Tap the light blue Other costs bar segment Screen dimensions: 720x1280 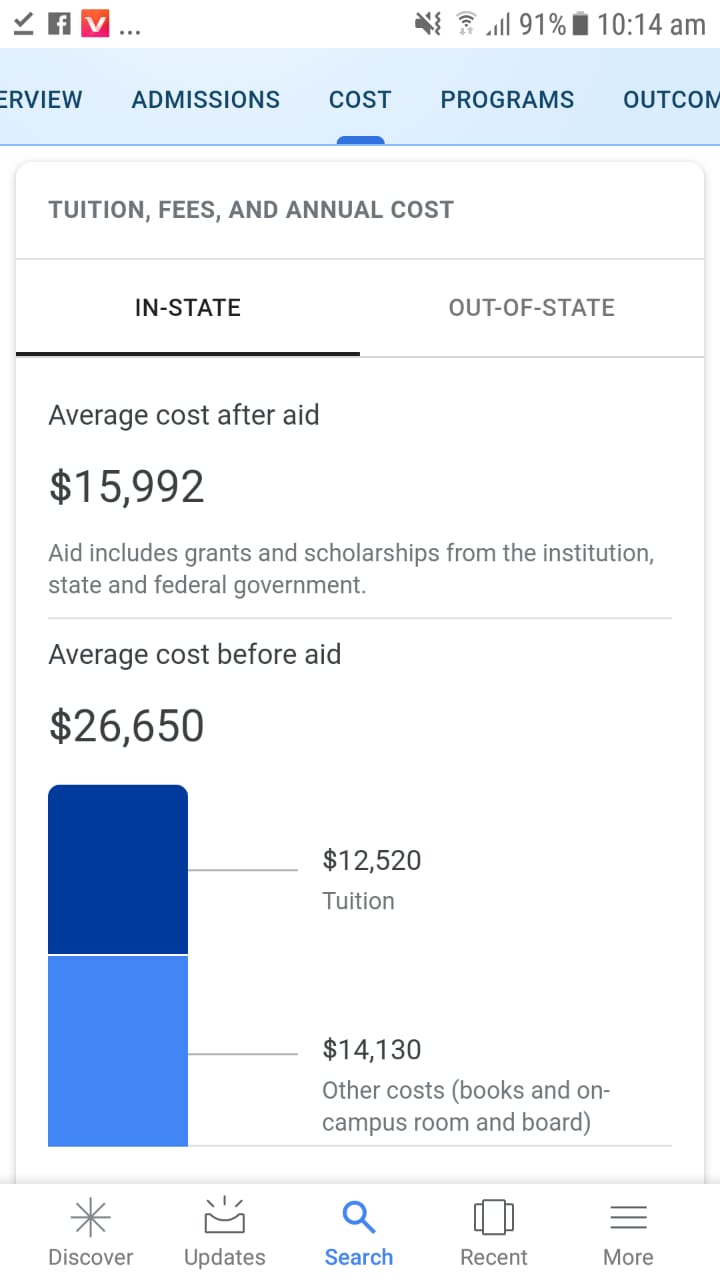click(118, 1051)
